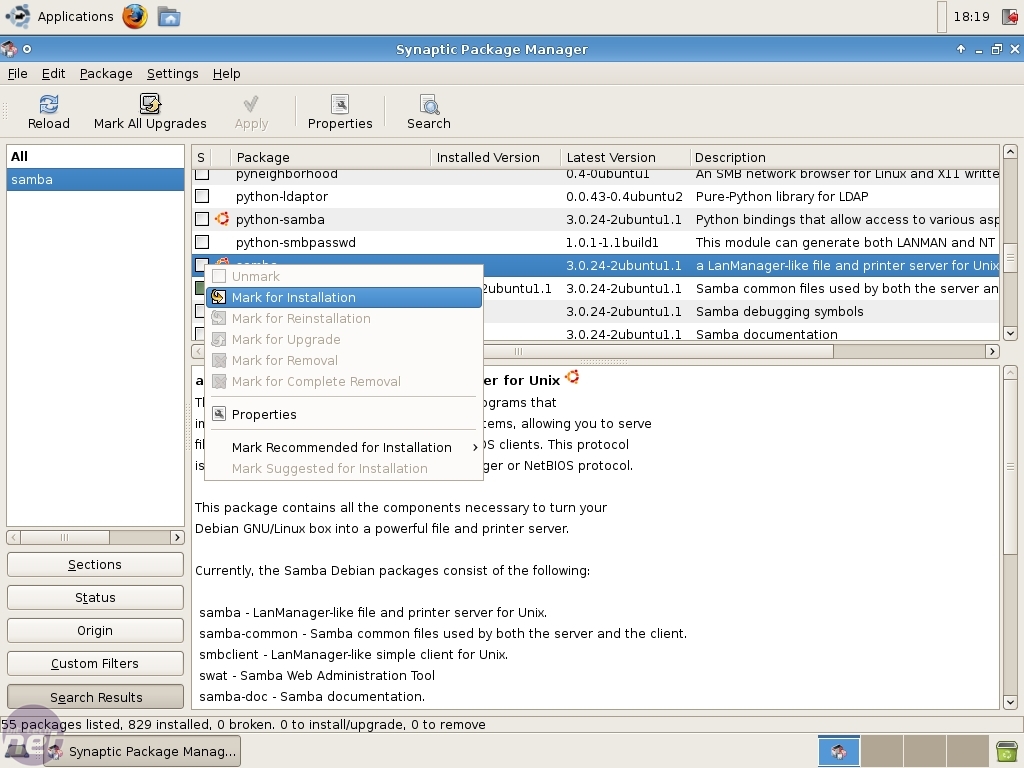Viewport: 1024px width, 768px height.
Task: Open the Edit menu
Action: point(54,74)
